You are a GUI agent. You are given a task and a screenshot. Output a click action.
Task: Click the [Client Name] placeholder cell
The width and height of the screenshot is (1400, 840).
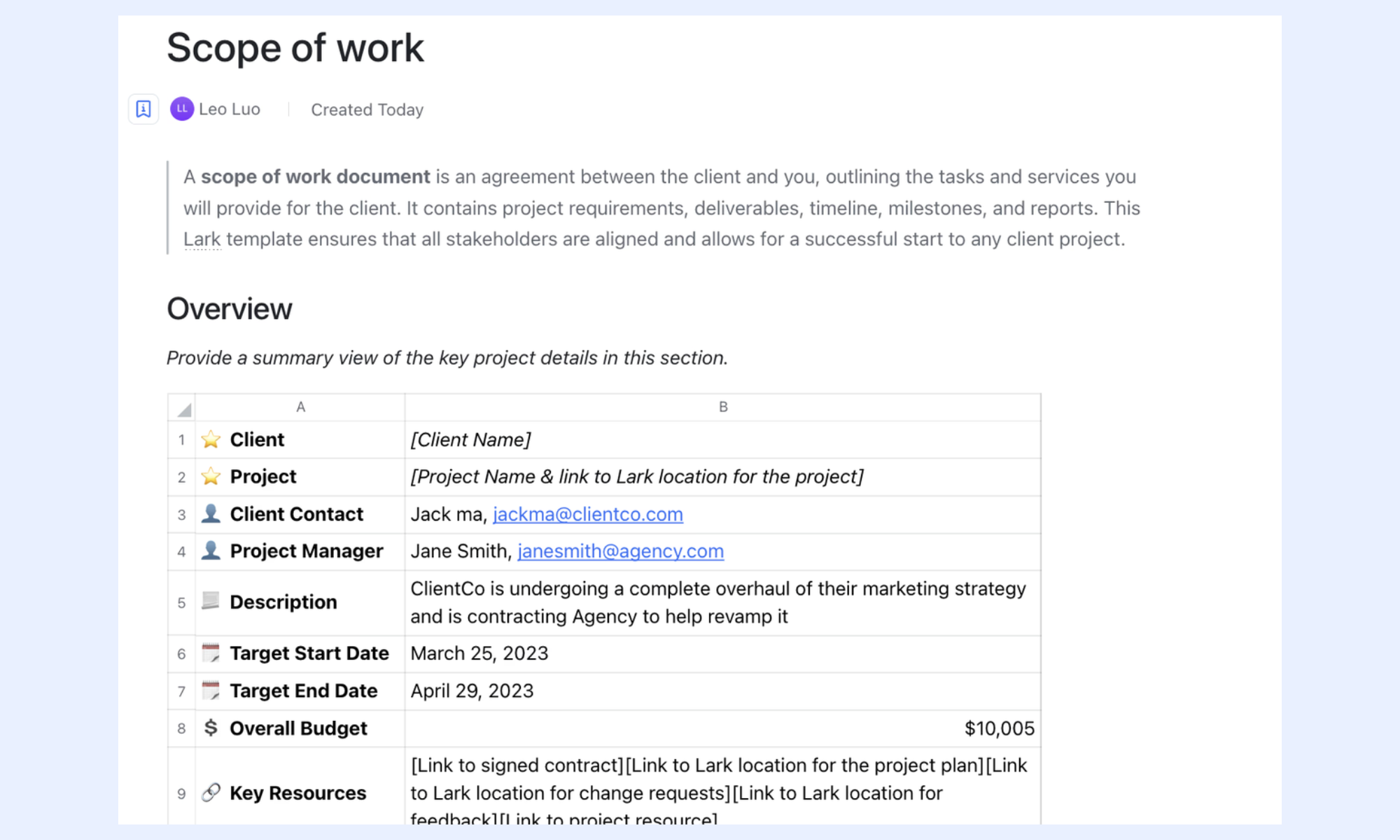coord(723,440)
